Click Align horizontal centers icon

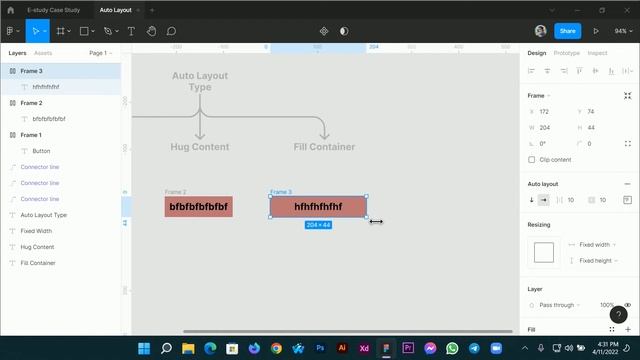(547, 71)
